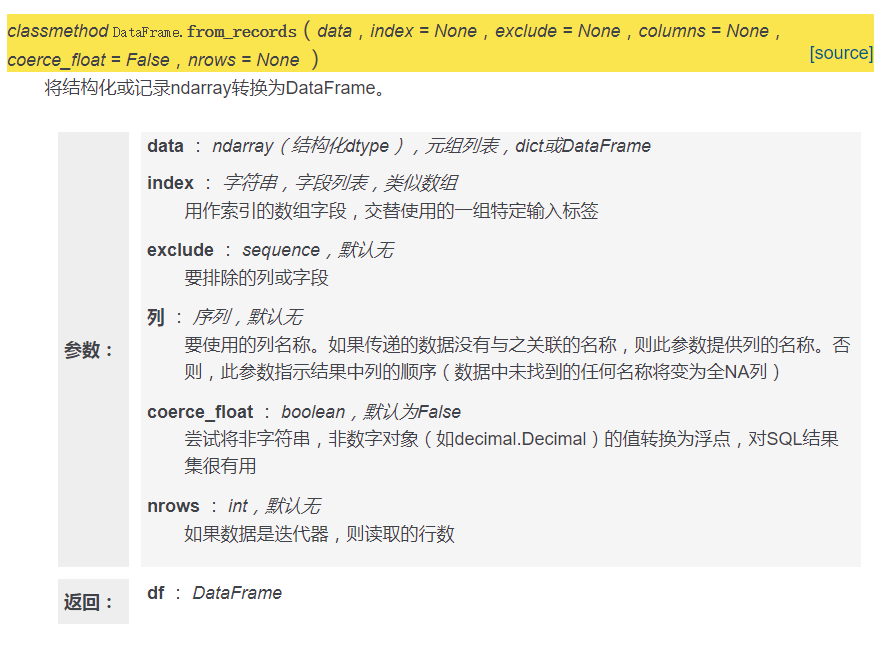This screenshot has height=649, width=891.
Task: Click the boolean type text for coerce_float
Action: (314, 411)
